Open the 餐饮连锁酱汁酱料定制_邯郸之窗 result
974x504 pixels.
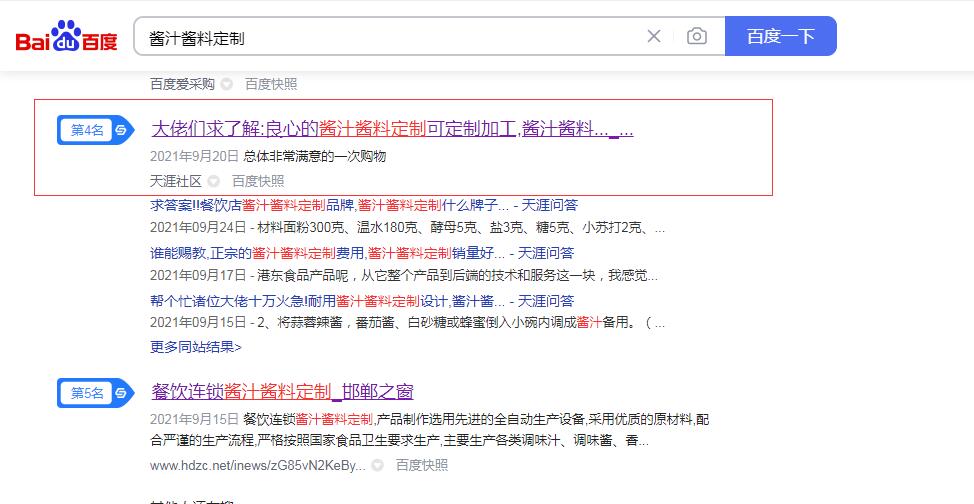[x=282, y=391]
